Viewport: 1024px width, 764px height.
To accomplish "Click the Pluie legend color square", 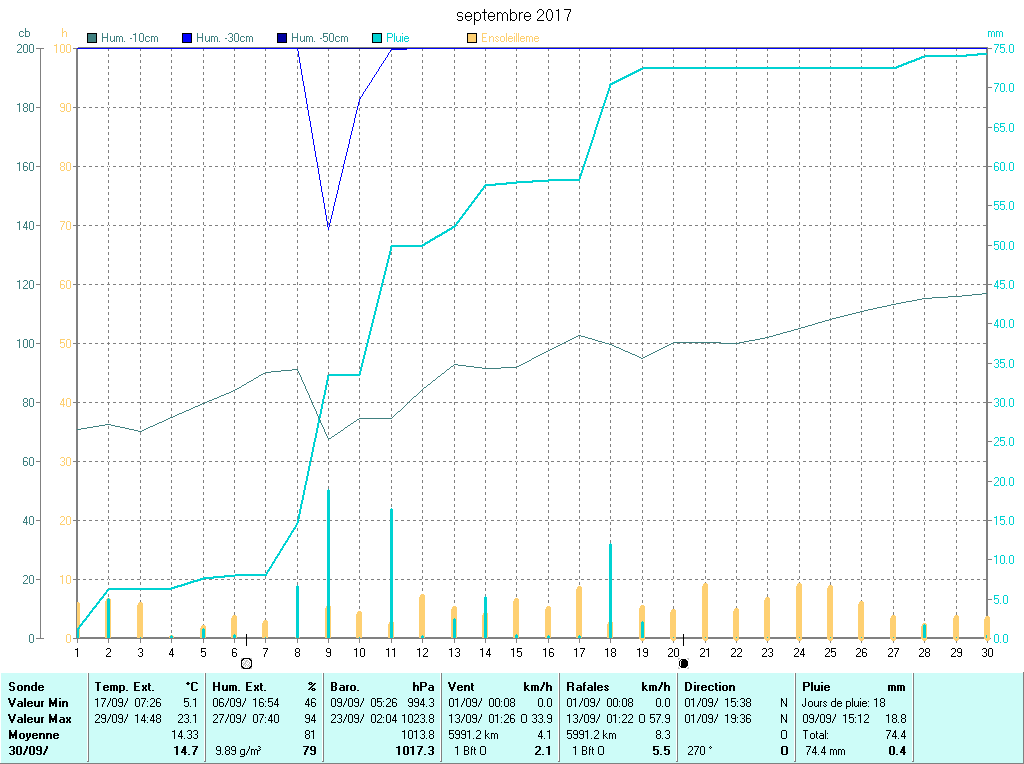I will [377, 39].
